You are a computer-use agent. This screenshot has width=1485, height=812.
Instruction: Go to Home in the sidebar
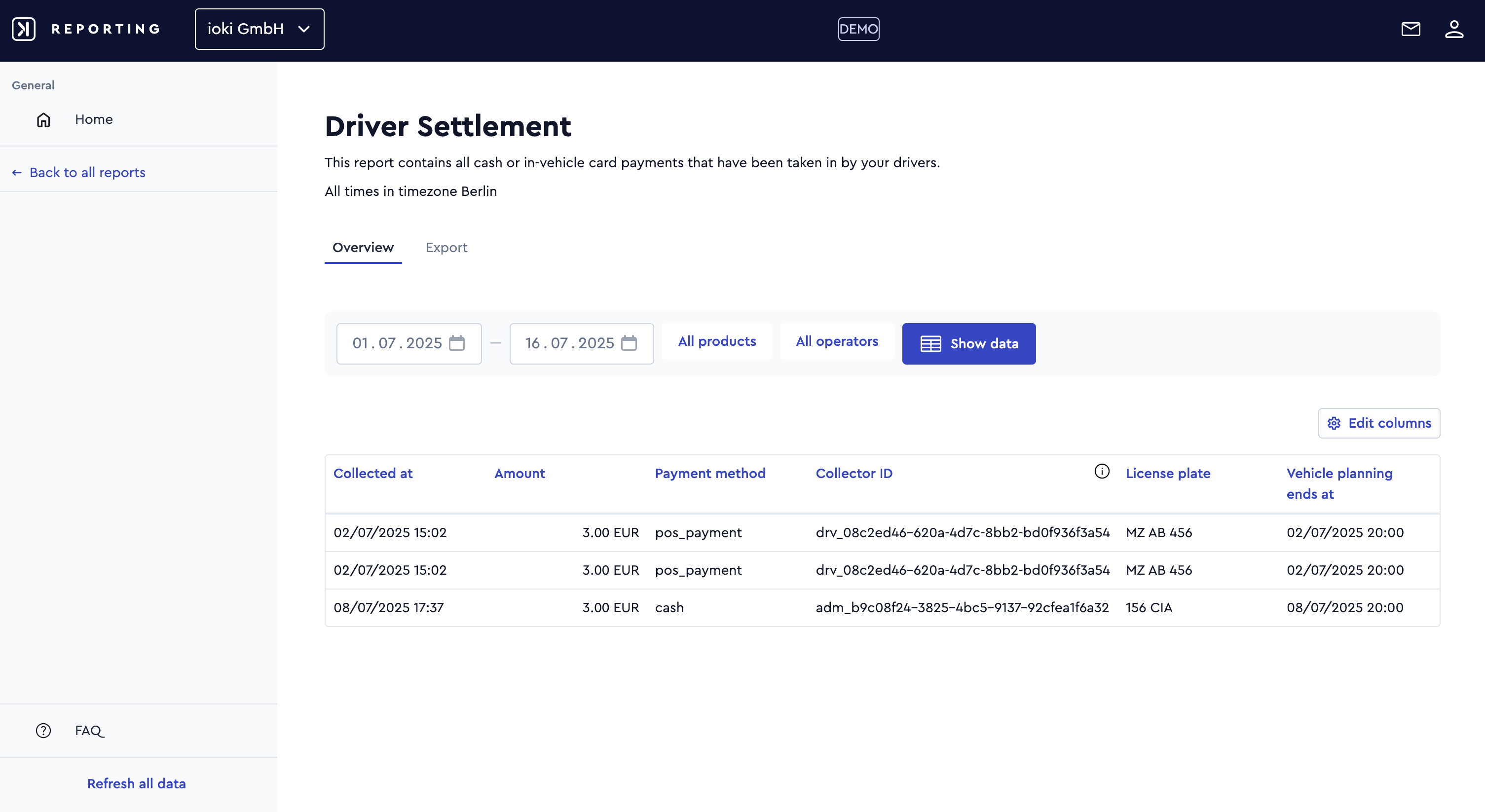pyautogui.click(x=93, y=119)
